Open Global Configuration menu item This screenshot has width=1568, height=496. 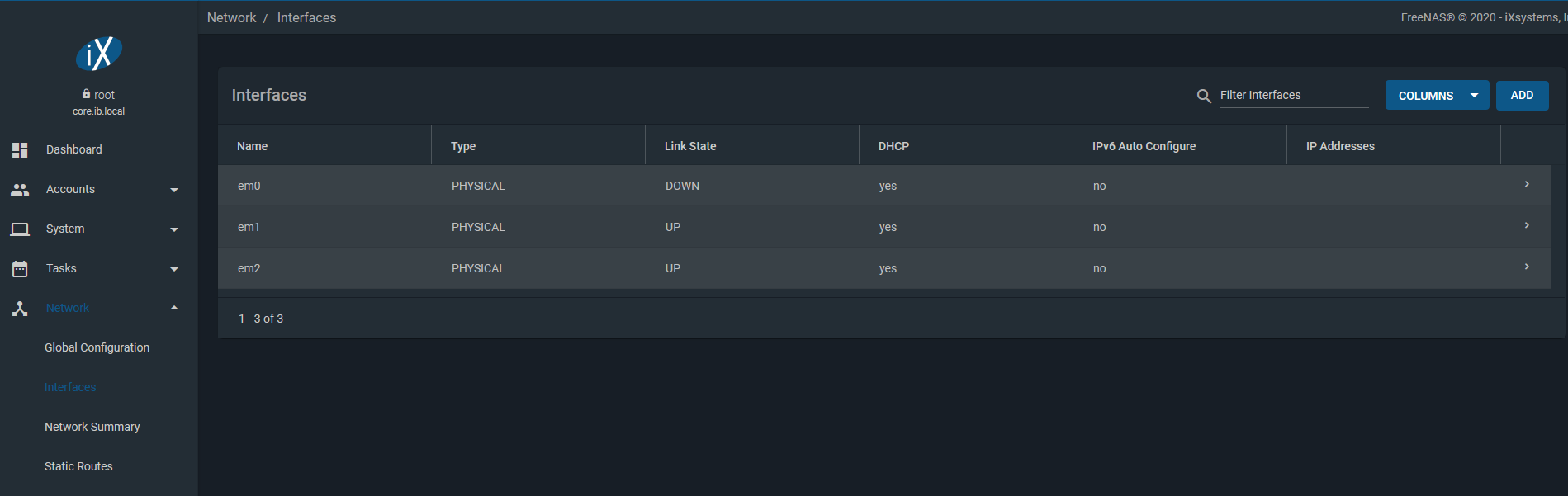[x=97, y=347]
